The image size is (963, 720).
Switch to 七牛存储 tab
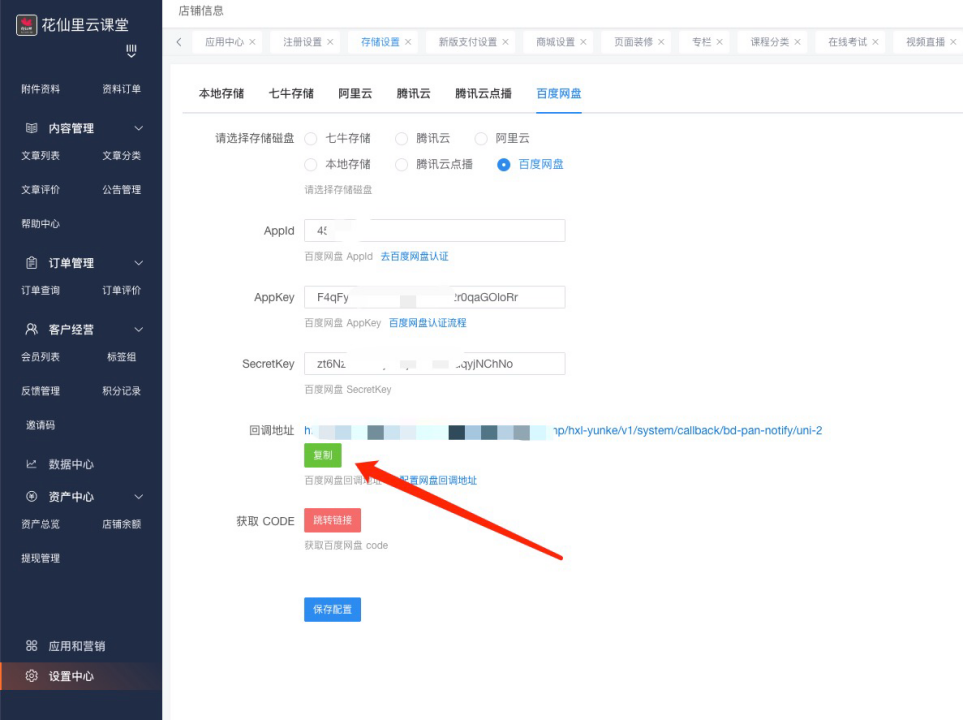291,93
